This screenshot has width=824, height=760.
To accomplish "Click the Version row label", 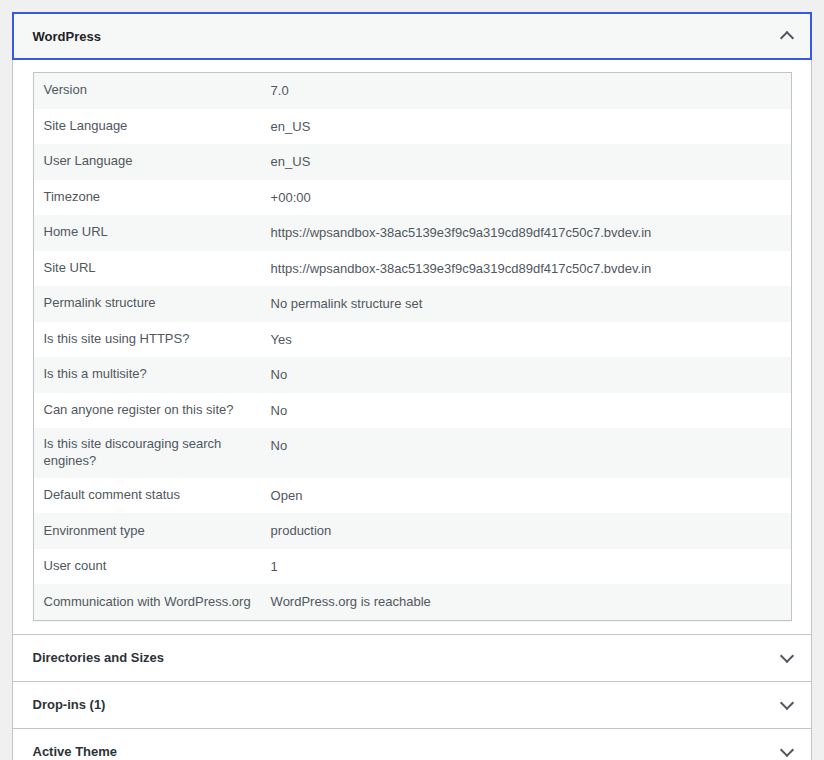I will point(65,90).
